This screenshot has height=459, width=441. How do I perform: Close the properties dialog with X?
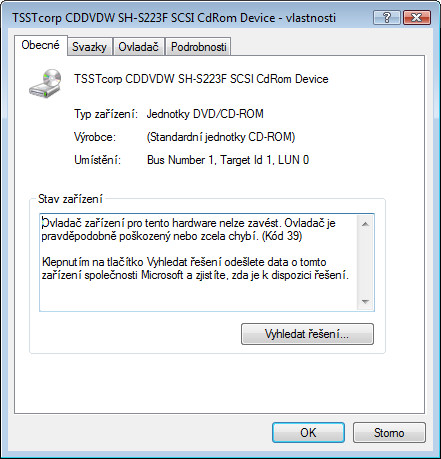tap(417, 17)
